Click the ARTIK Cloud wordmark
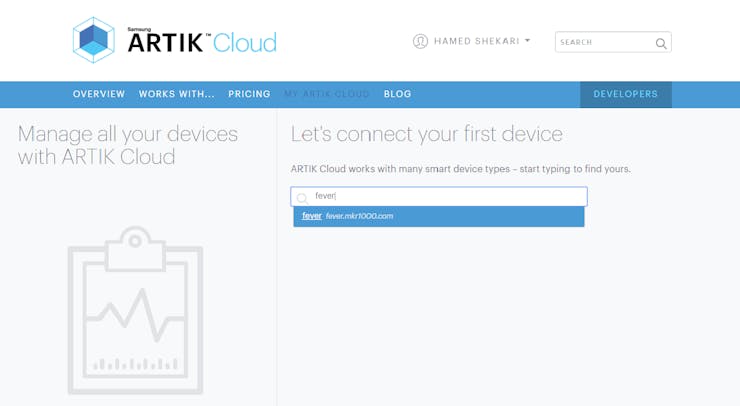Image resolution: width=740 pixels, height=406 pixels. 202,42
